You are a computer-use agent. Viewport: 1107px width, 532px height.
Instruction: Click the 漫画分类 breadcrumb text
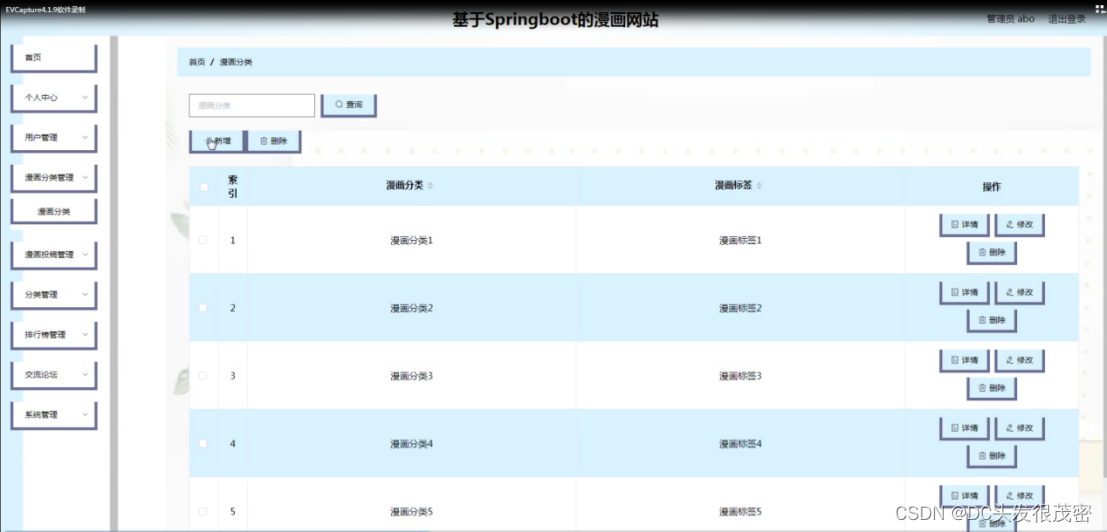[x=236, y=62]
